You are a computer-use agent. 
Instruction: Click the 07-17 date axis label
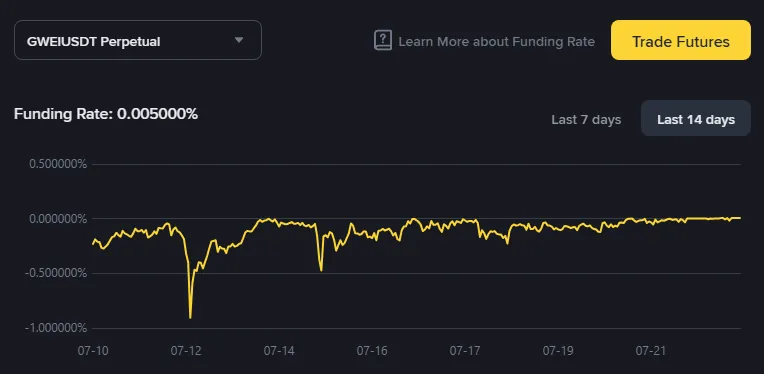pyautogui.click(x=465, y=351)
